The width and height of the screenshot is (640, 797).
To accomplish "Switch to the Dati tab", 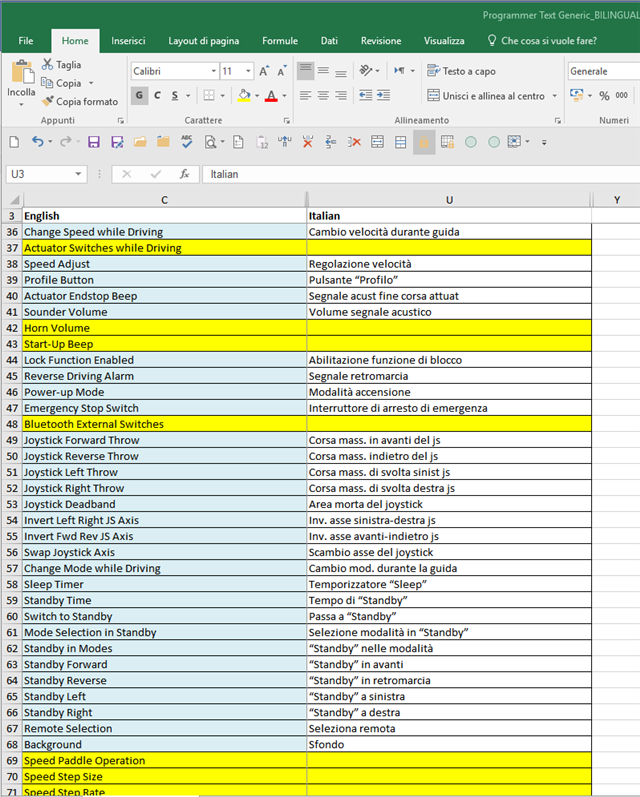I will coord(329,41).
